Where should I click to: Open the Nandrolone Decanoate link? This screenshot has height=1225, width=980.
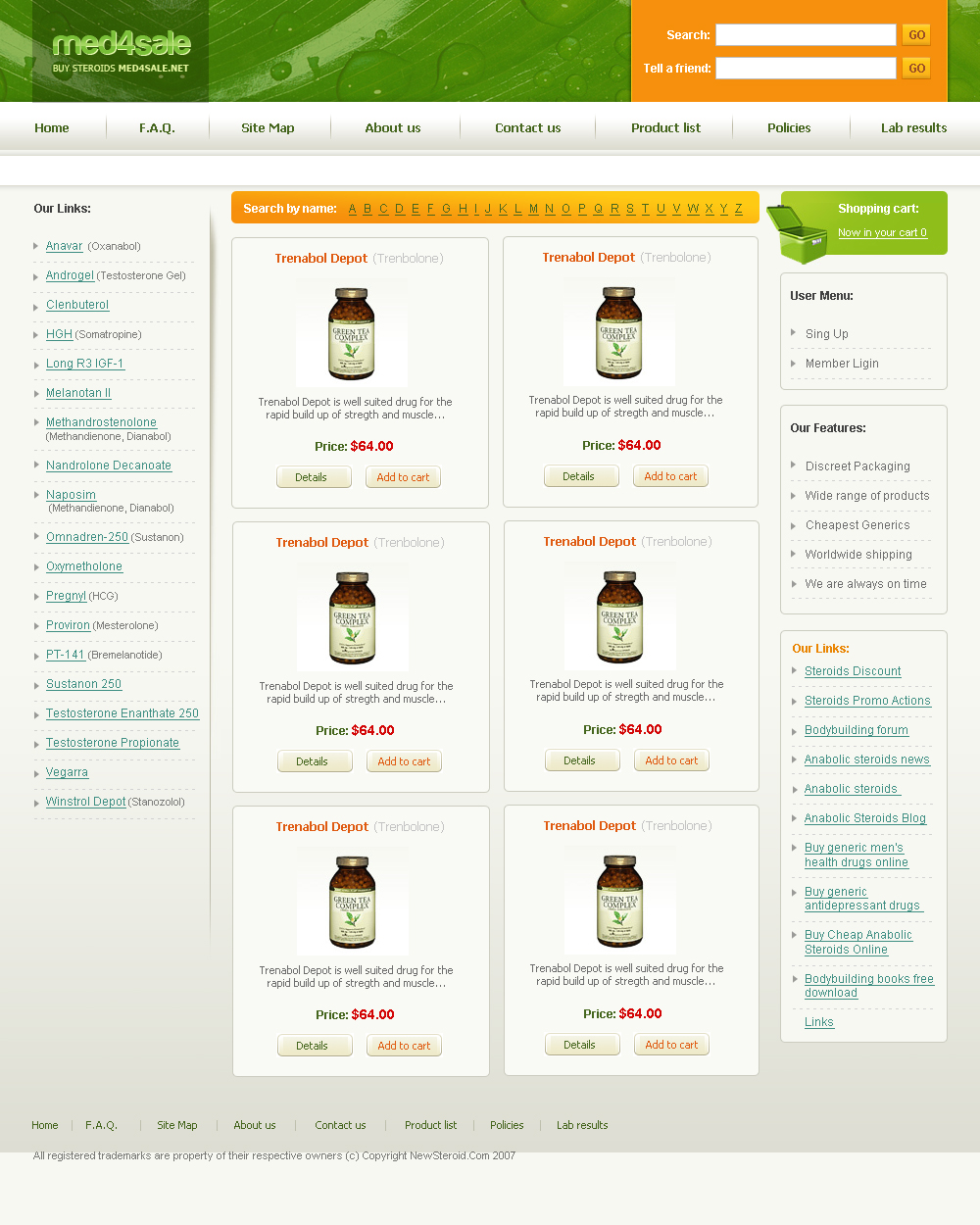(x=109, y=465)
